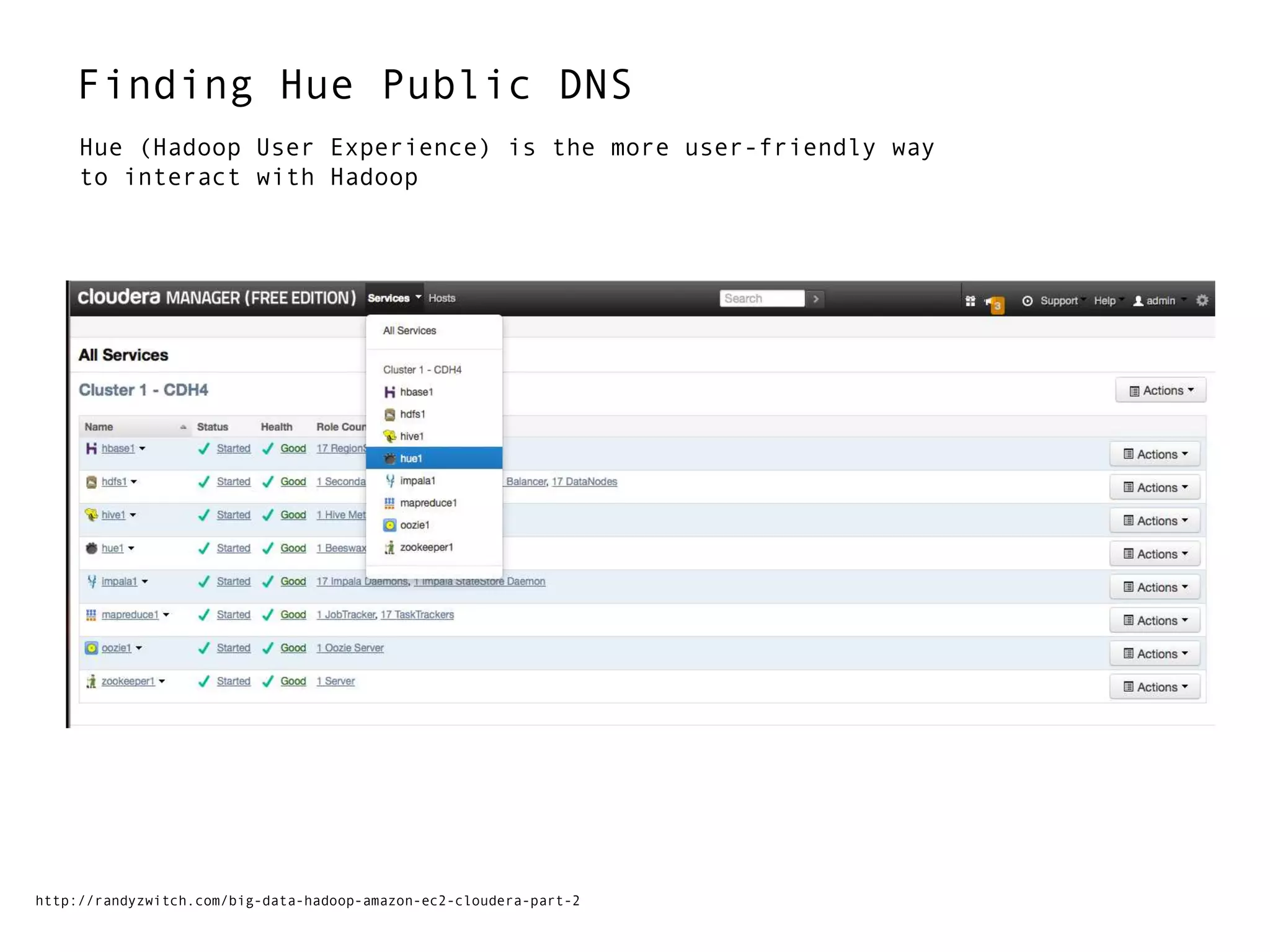This screenshot has height=952, width=1270.
Task: Click the hue1 icon in services table
Action: pos(91,548)
